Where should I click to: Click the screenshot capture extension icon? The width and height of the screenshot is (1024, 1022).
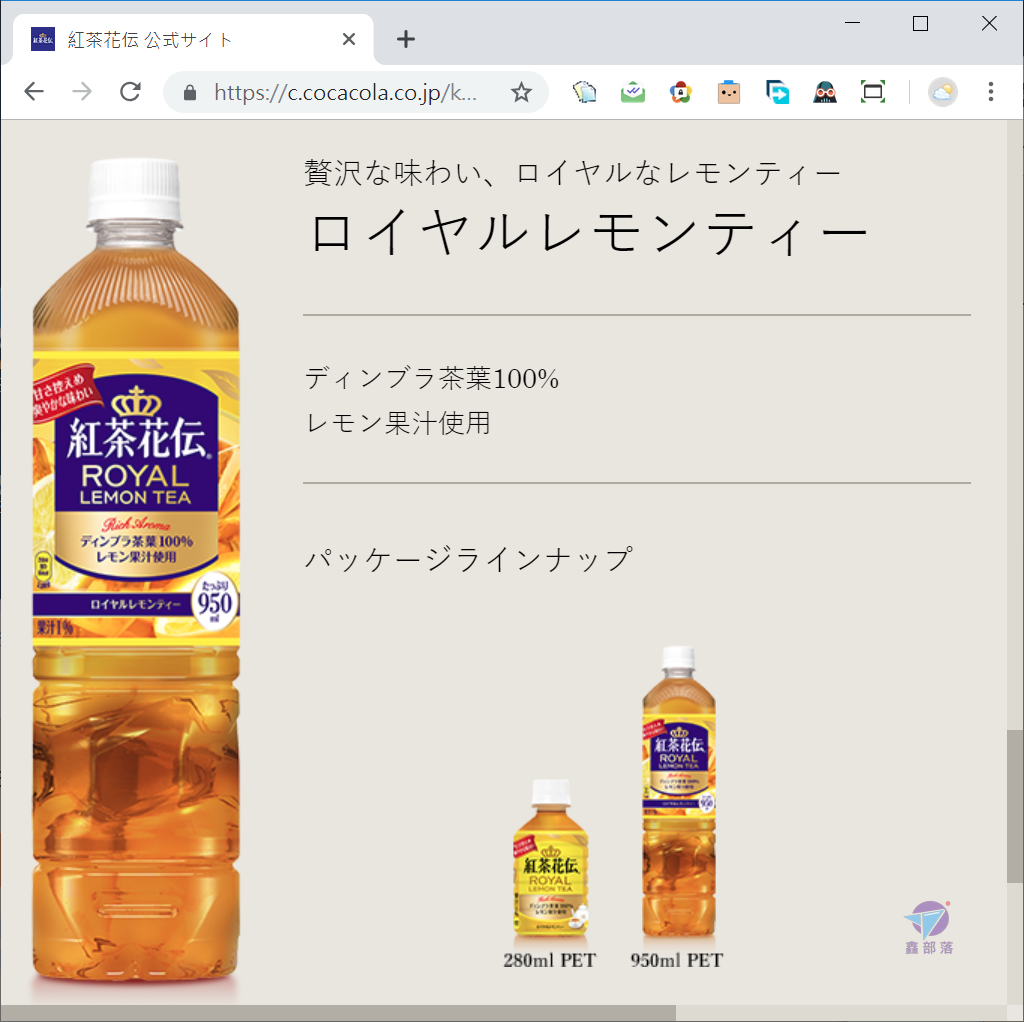coord(873,92)
